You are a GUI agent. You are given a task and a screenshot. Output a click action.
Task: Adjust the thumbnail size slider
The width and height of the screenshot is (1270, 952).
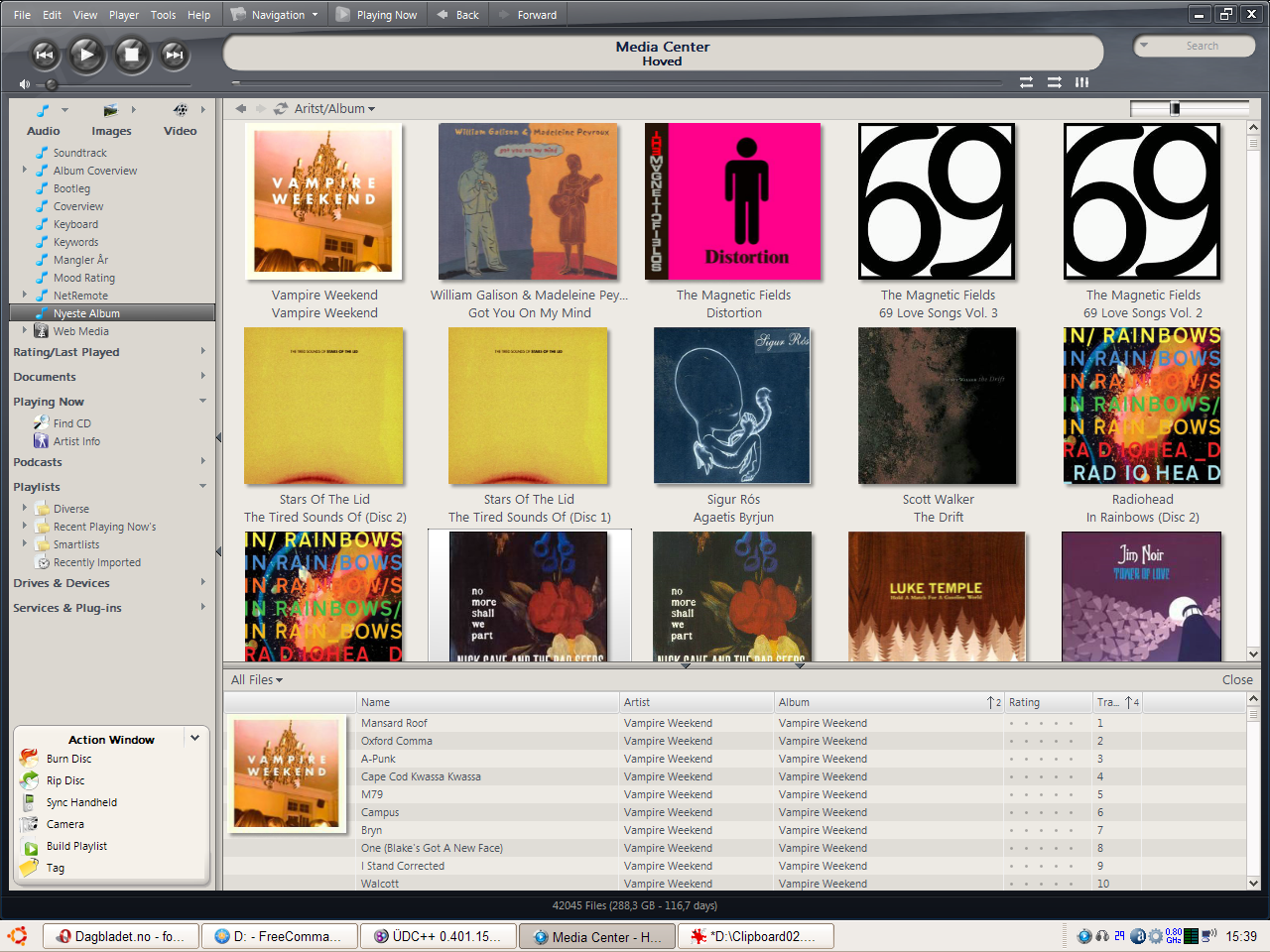1175,109
